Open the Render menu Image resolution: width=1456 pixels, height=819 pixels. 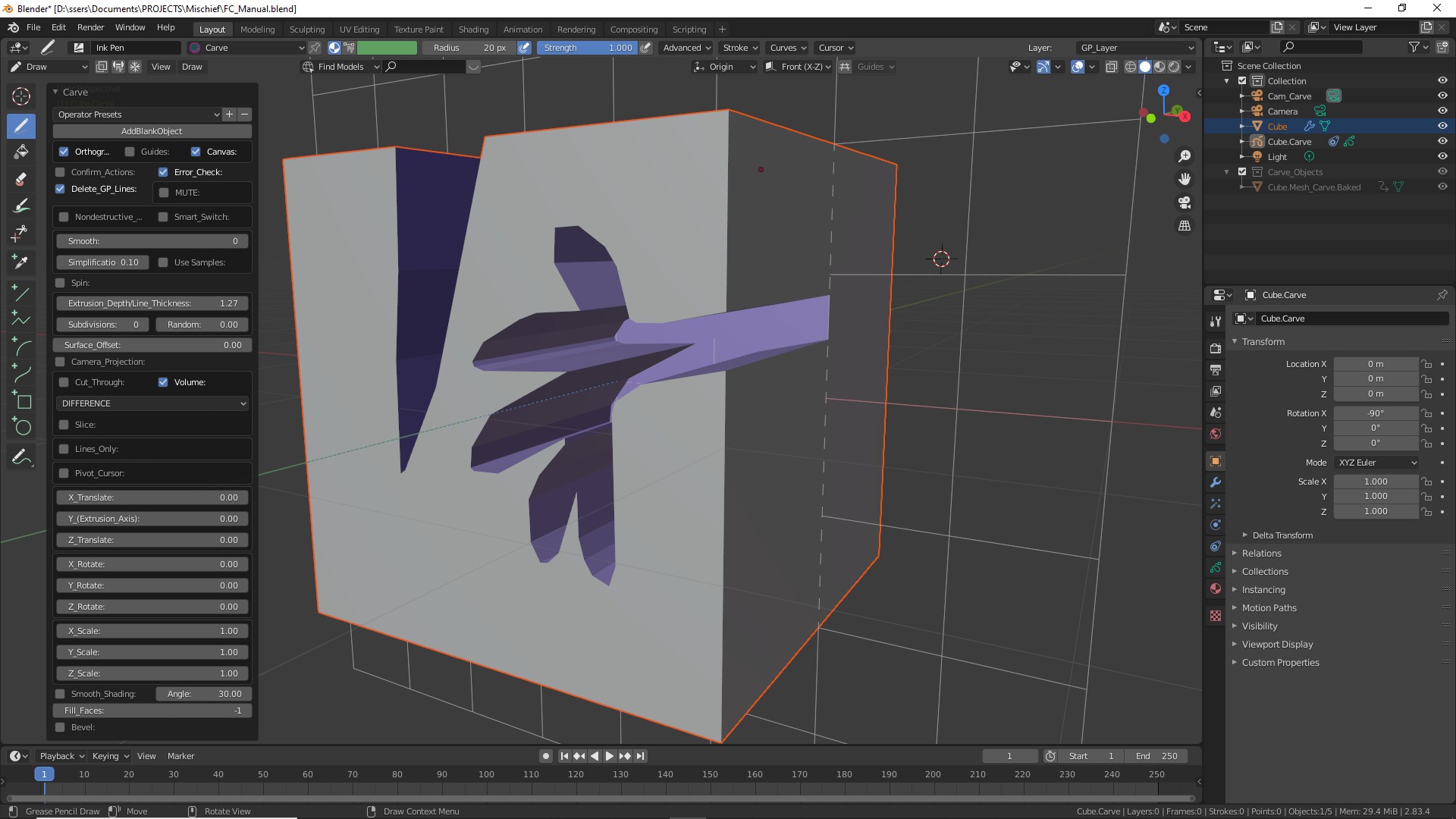[x=90, y=27]
